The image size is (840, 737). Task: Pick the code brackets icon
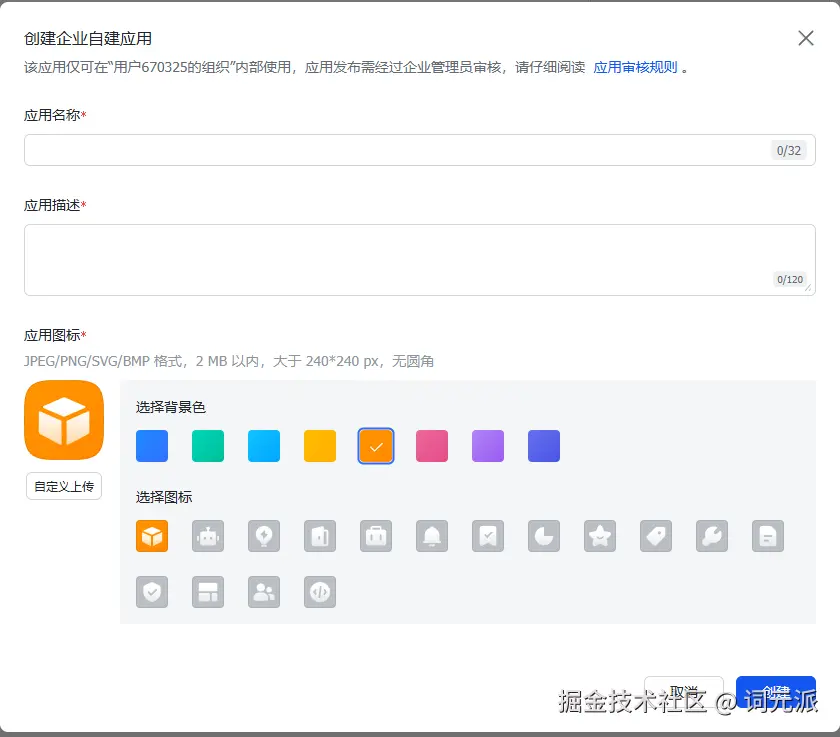(320, 592)
